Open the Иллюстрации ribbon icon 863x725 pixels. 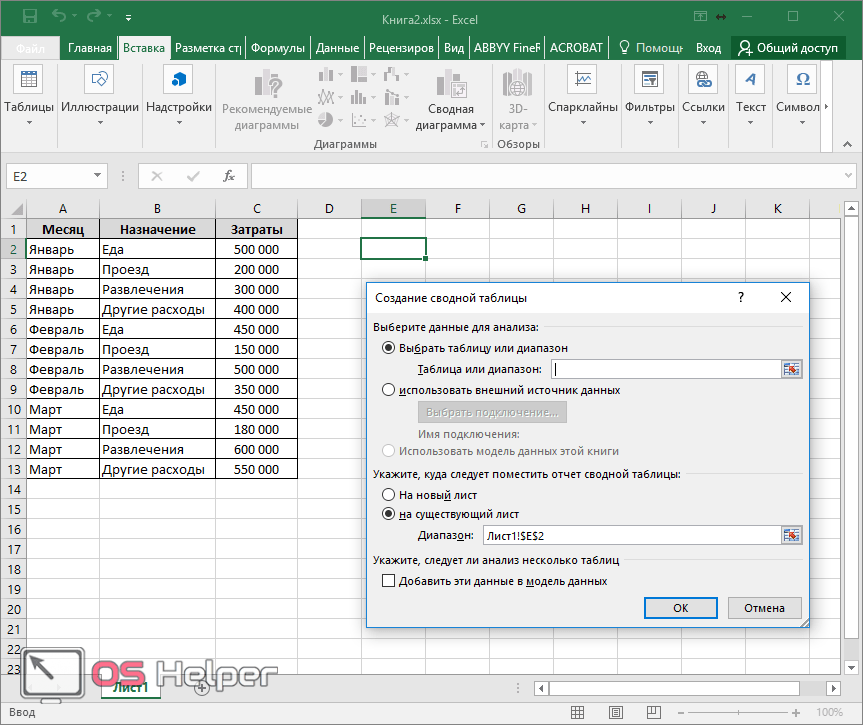pos(99,80)
